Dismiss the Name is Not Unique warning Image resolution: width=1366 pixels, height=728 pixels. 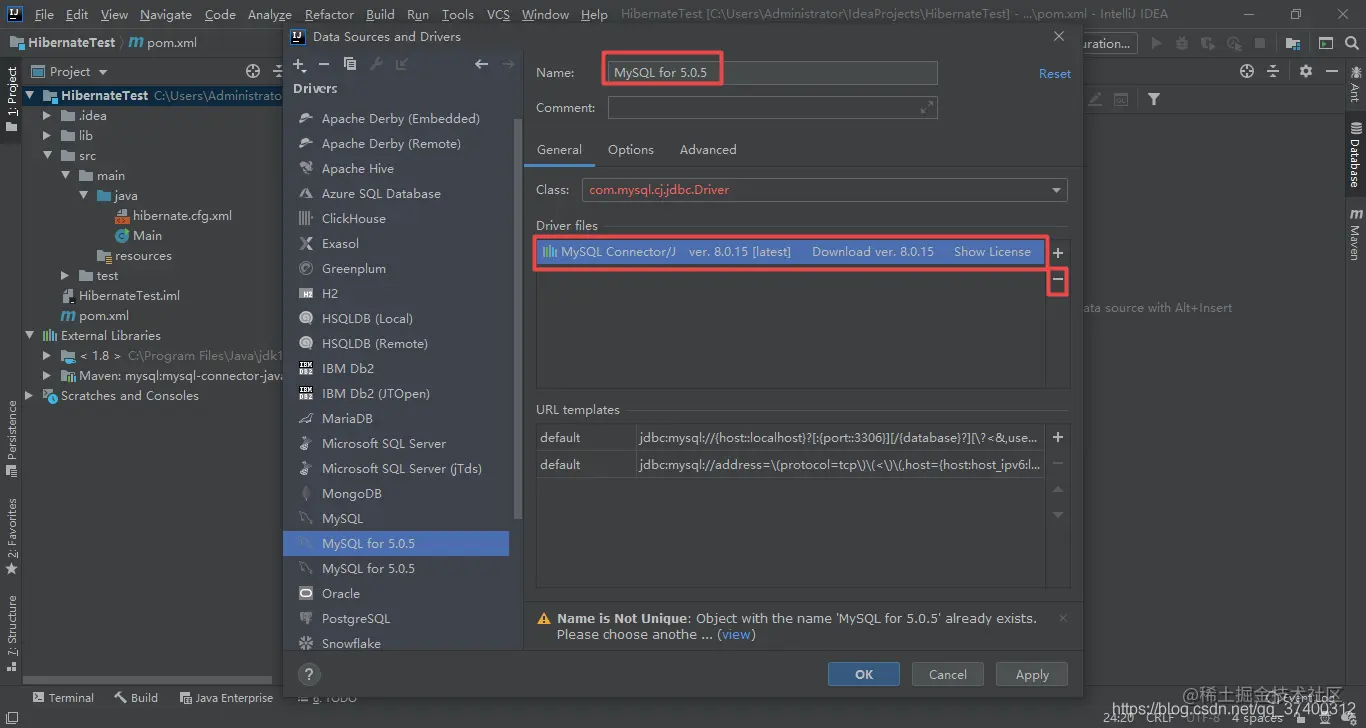click(1063, 618)
